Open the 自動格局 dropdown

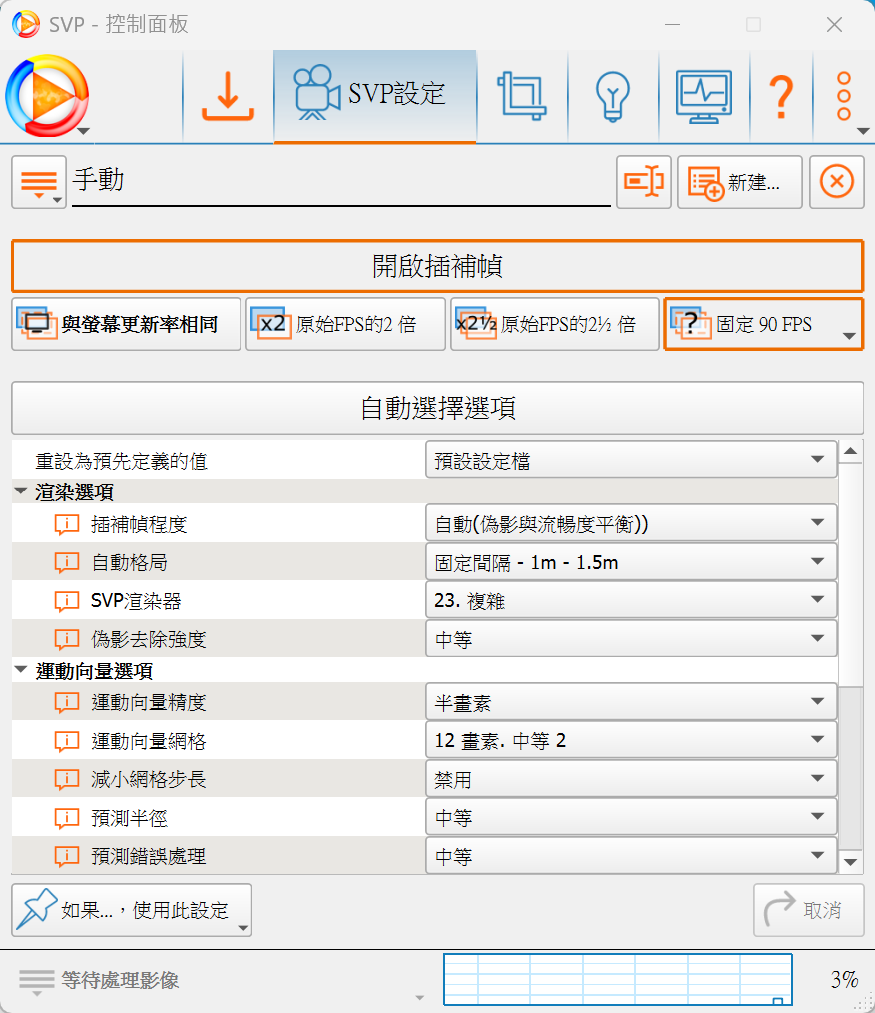click(631, 561)
